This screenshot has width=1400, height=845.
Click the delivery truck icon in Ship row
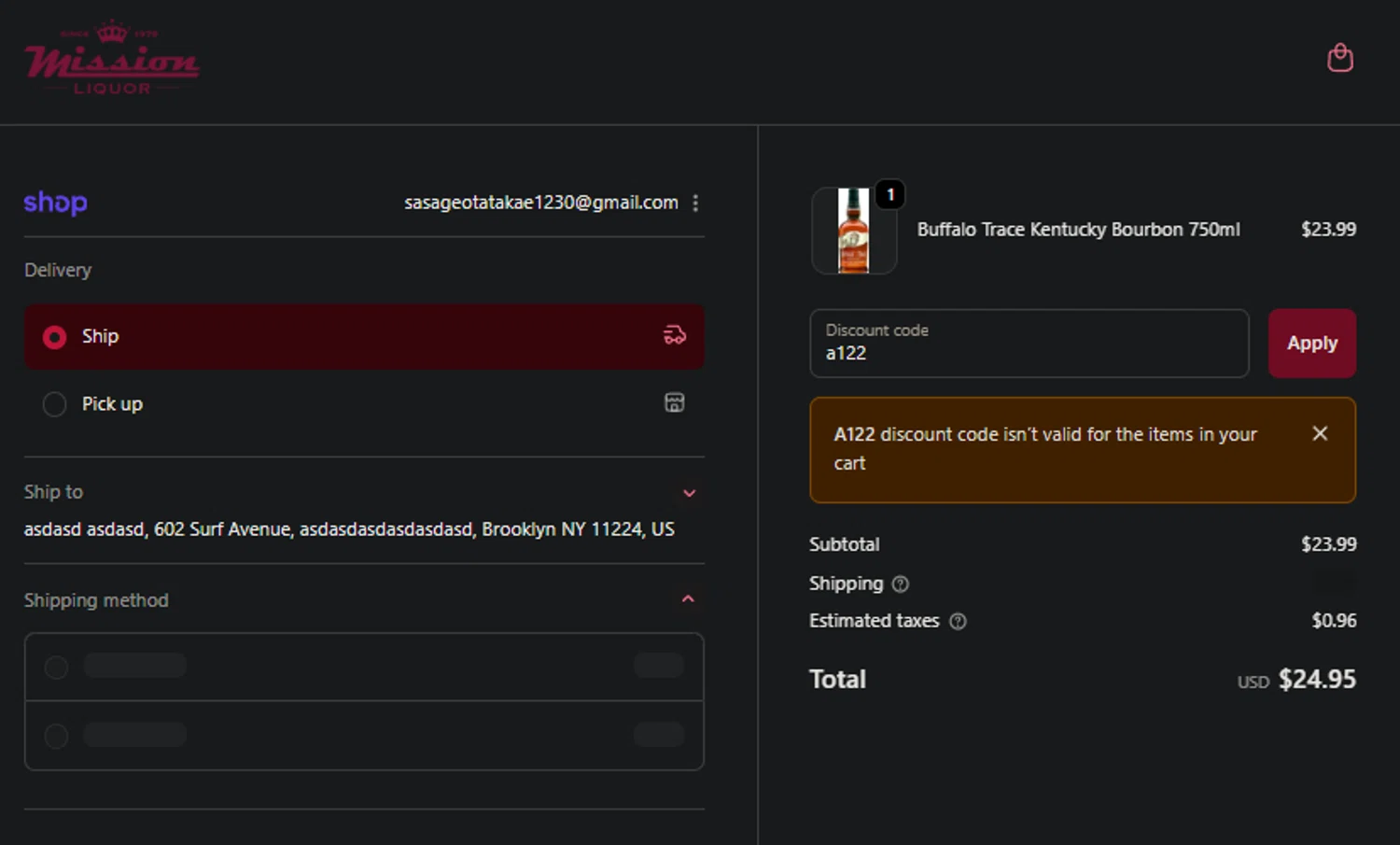[675, 335]
